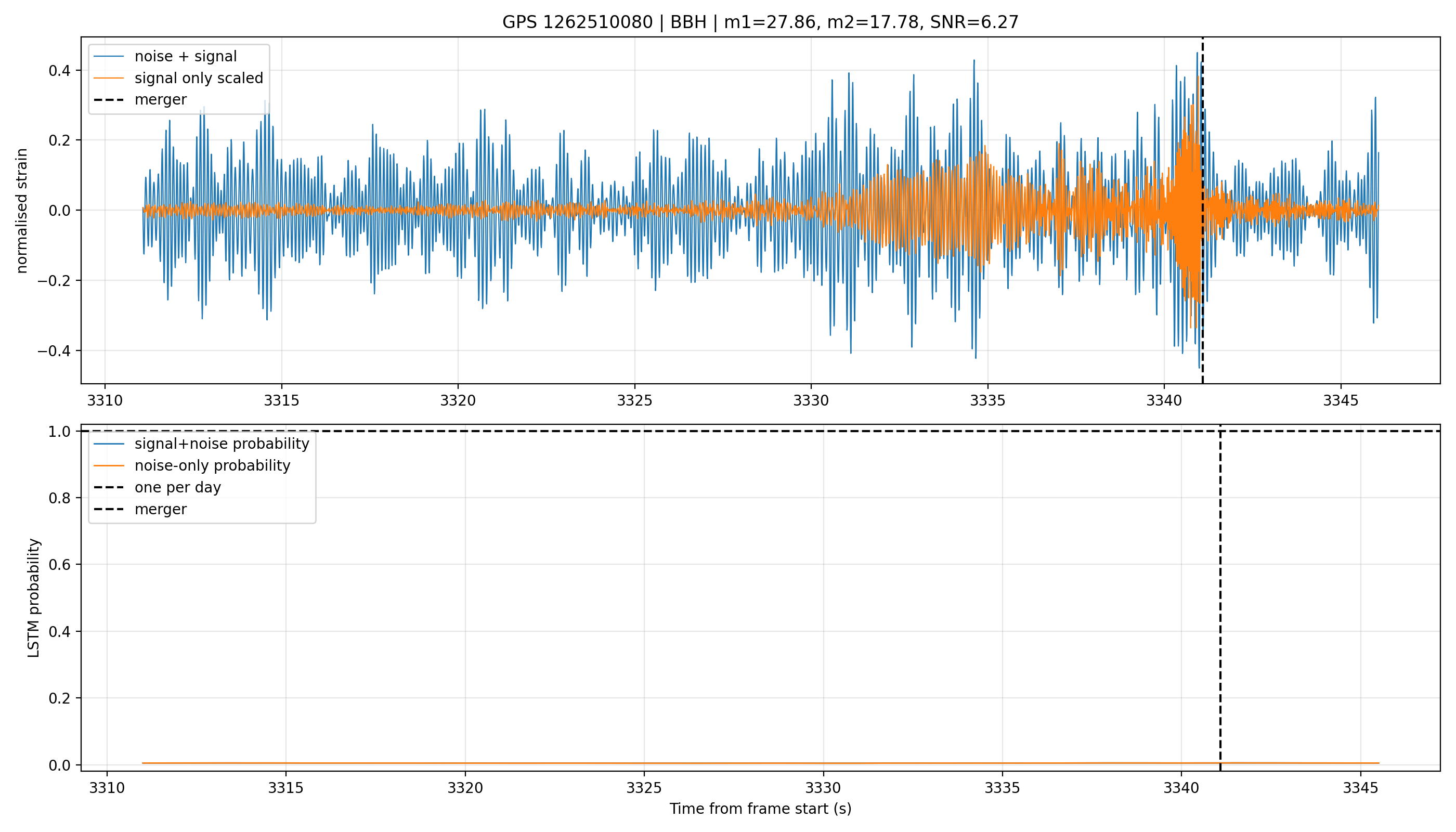The width and height of the screenshot is (1456, 832).
Task: Click the 3330 tick label on top plot
Action: click(811, 400)
